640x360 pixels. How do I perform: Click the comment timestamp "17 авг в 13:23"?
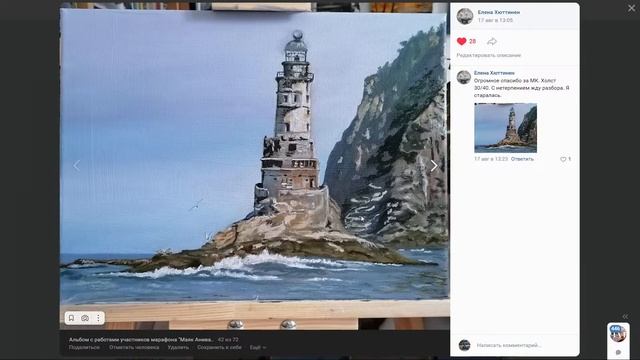[x=491, y=159]
